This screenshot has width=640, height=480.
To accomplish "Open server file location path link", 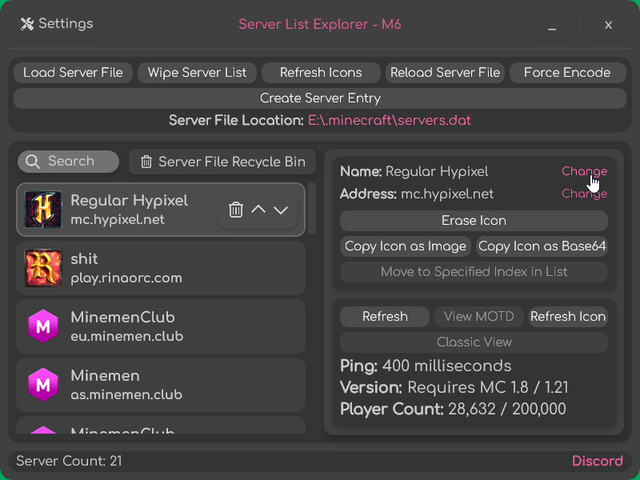I will (389, 120).
